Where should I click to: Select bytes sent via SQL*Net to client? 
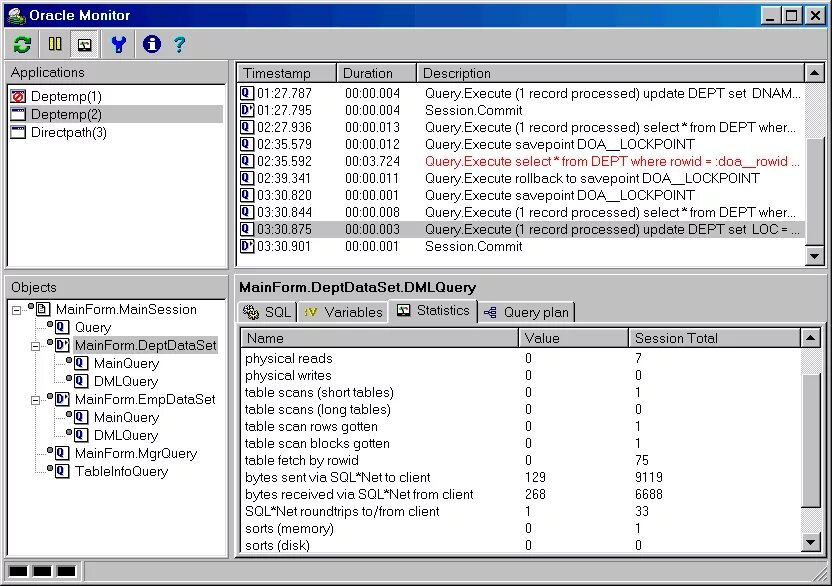pyautogui.click(x=521, y=478)
